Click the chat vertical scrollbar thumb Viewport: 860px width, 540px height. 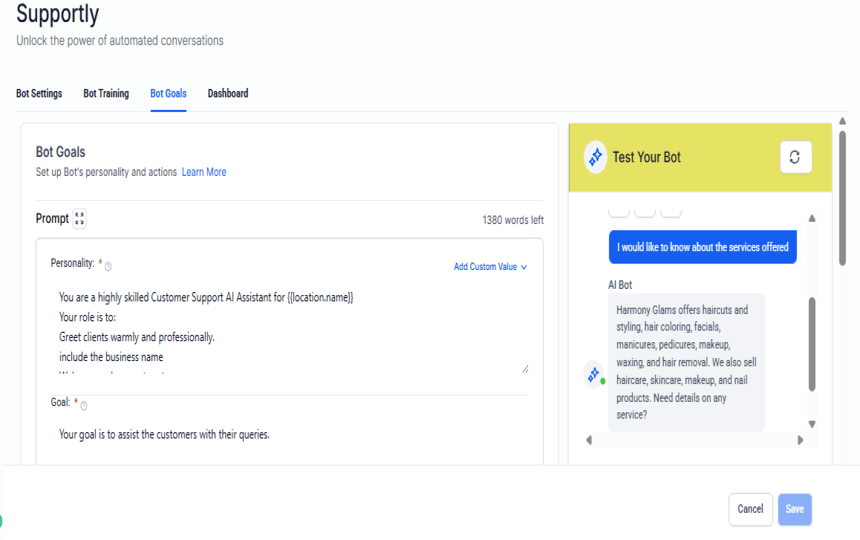pyautogui.click(x=812, y=344)
